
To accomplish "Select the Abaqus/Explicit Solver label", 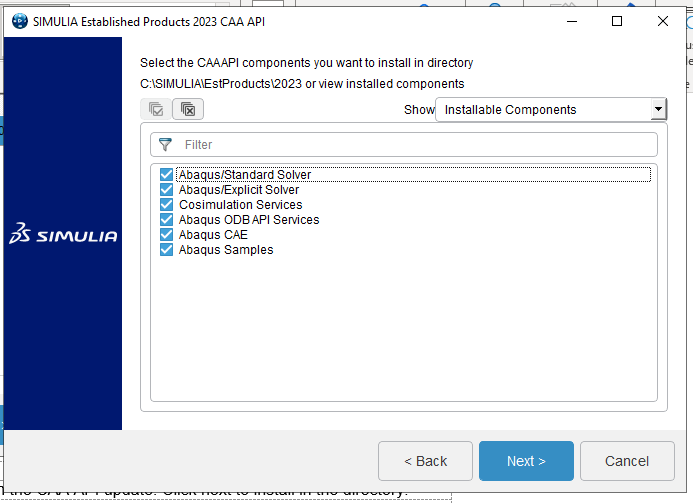I will [x=239, y=190].
